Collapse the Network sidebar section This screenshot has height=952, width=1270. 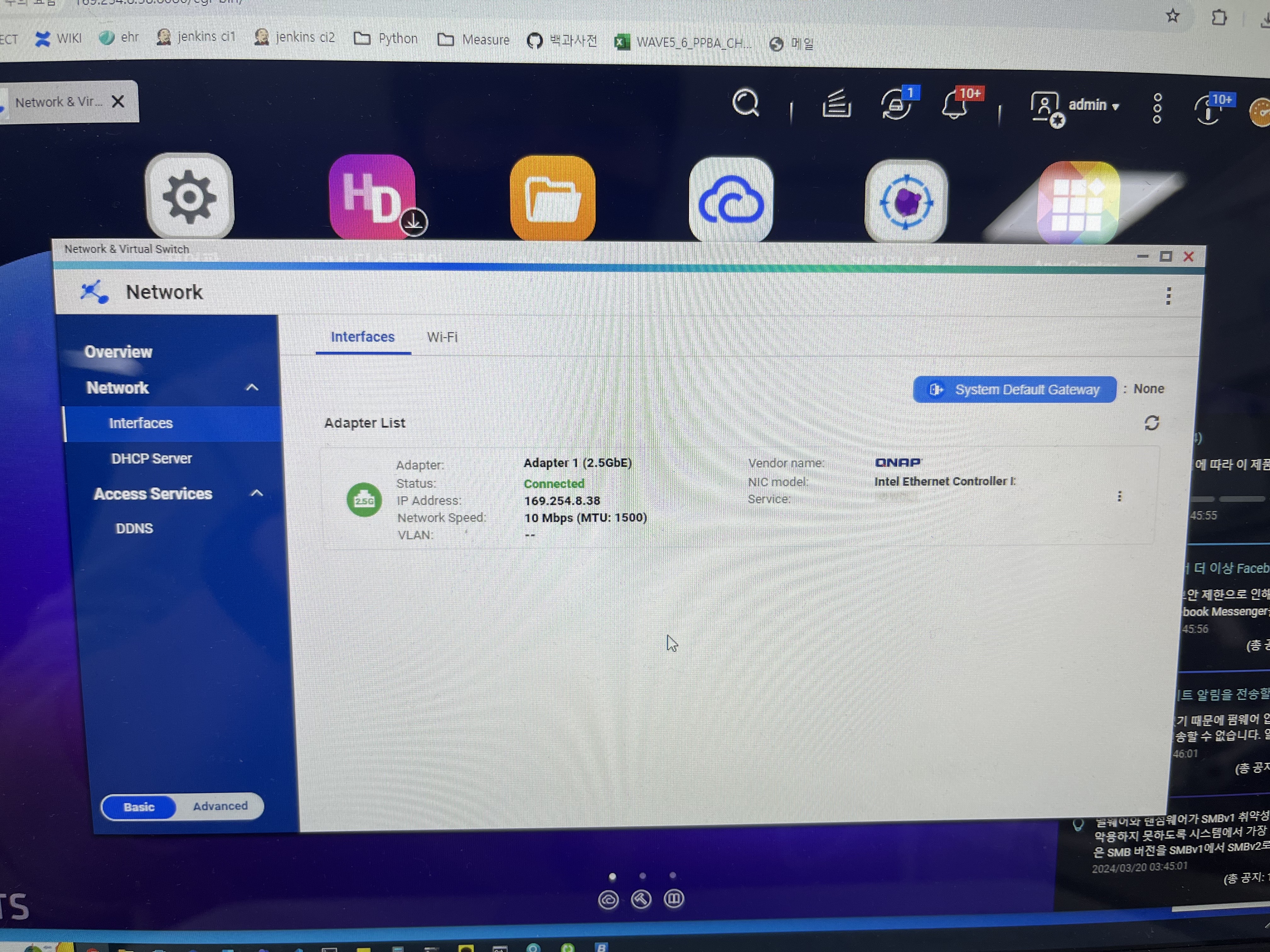(251, 388)
